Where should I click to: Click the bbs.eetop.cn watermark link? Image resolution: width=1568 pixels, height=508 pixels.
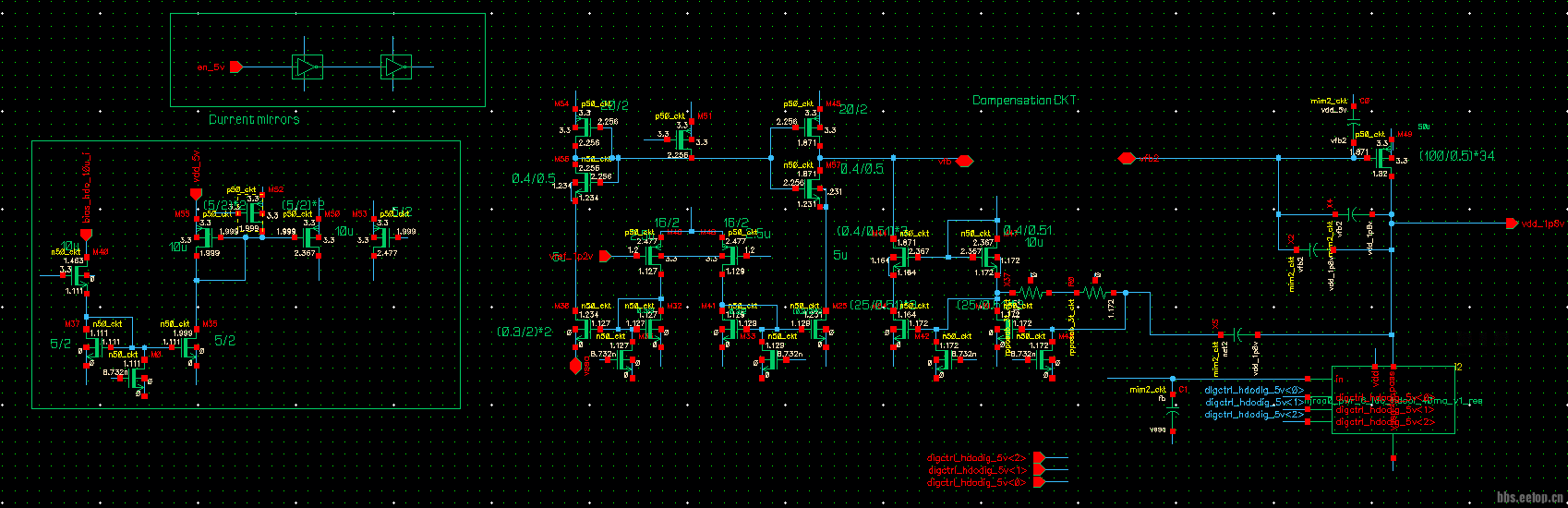pyautogui.click(x=1529, y=497)
